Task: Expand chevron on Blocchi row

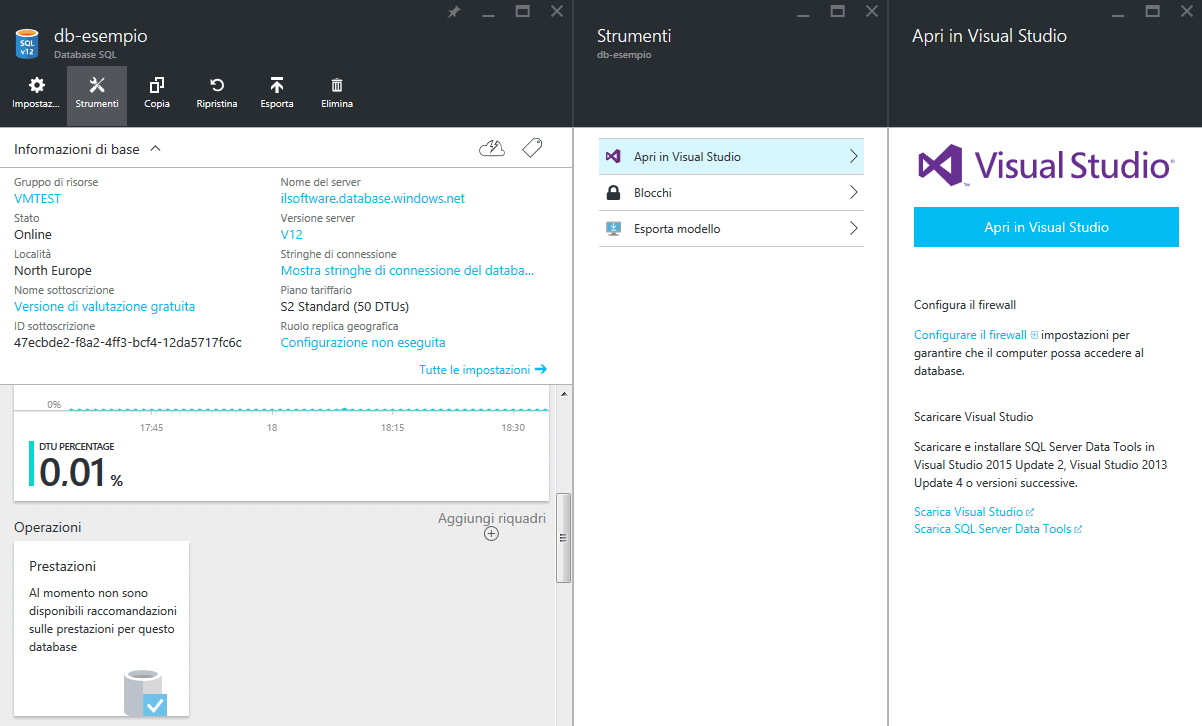Action: [853, 193]
